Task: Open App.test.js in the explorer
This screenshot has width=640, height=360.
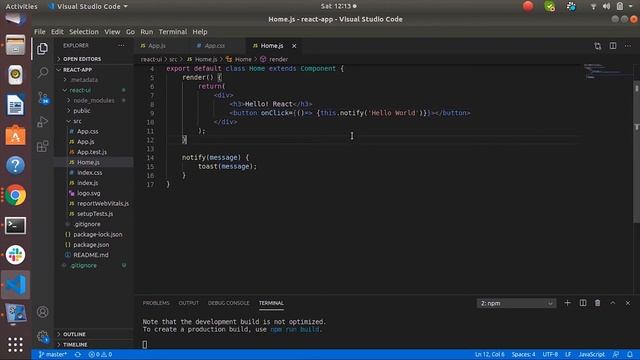Action: (x=94, y=152)
